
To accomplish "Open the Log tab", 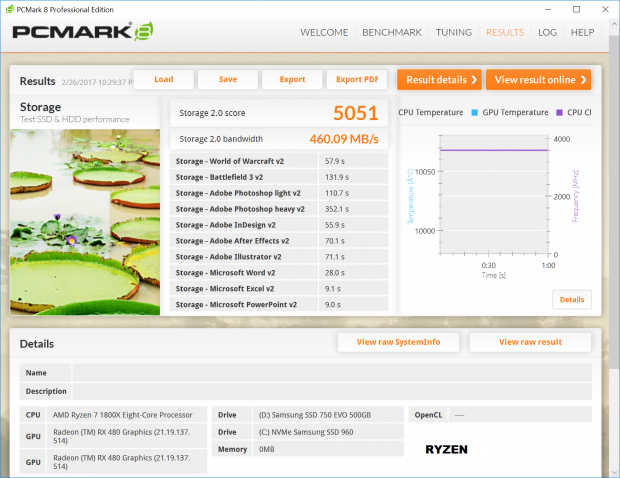I will pyautogui.click(x=547, y=32).
